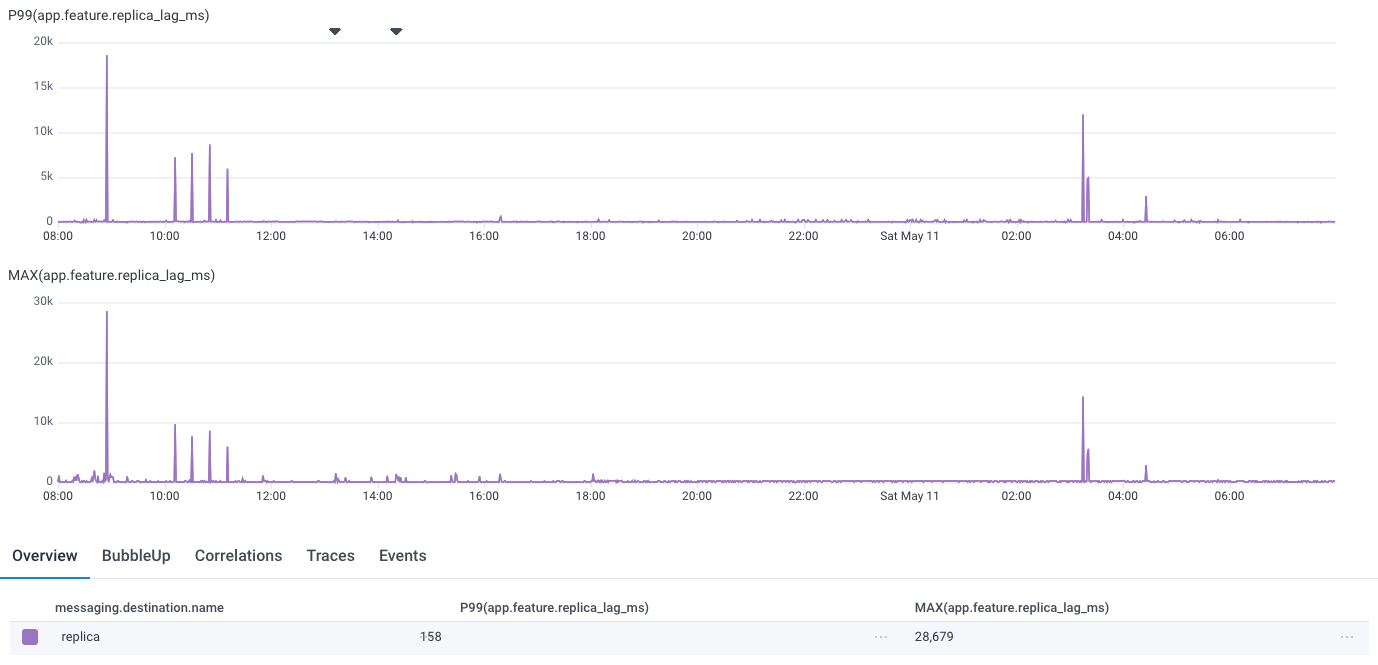Click the P99(app.feature.replica_lag_ms) chart title
Screen dimensions: 1378x665
(109, 15)
